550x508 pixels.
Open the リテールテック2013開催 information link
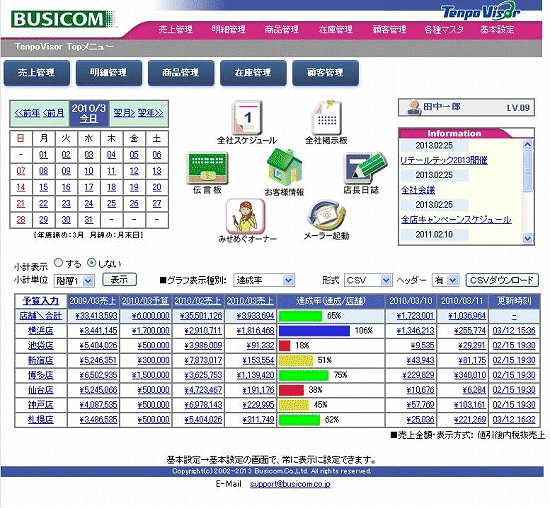point(444,160)
